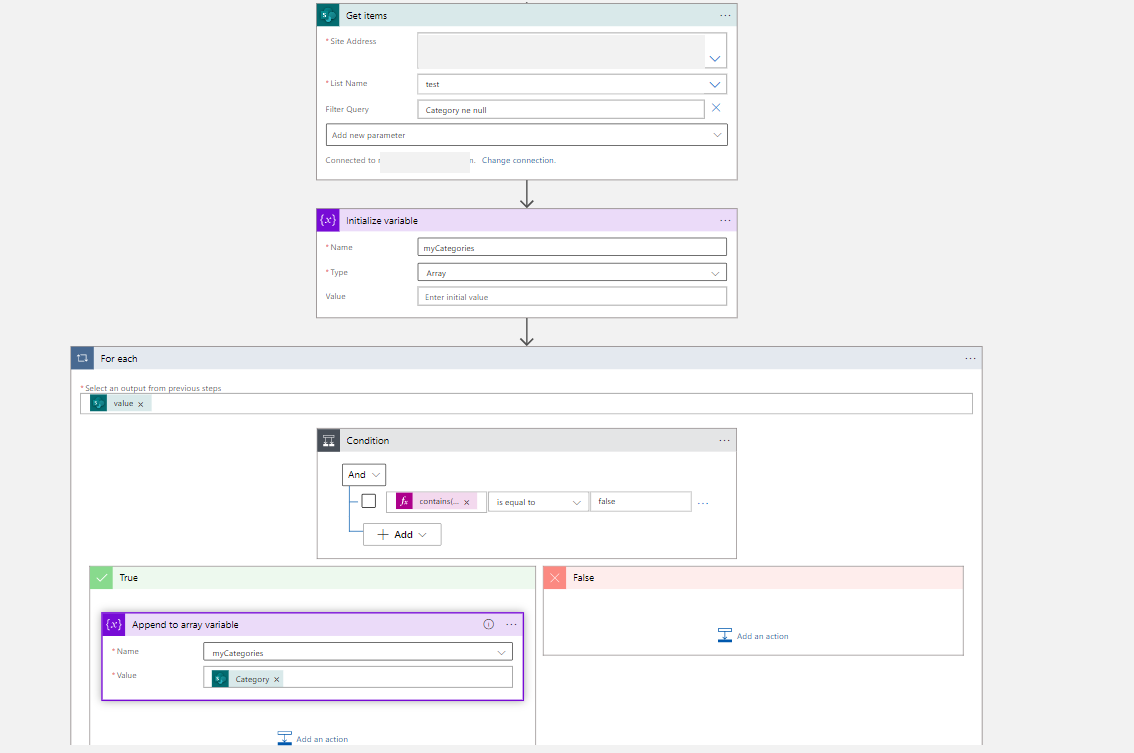Click the Filter Query label
The image size is (1134, 753).
pos(347,109)
